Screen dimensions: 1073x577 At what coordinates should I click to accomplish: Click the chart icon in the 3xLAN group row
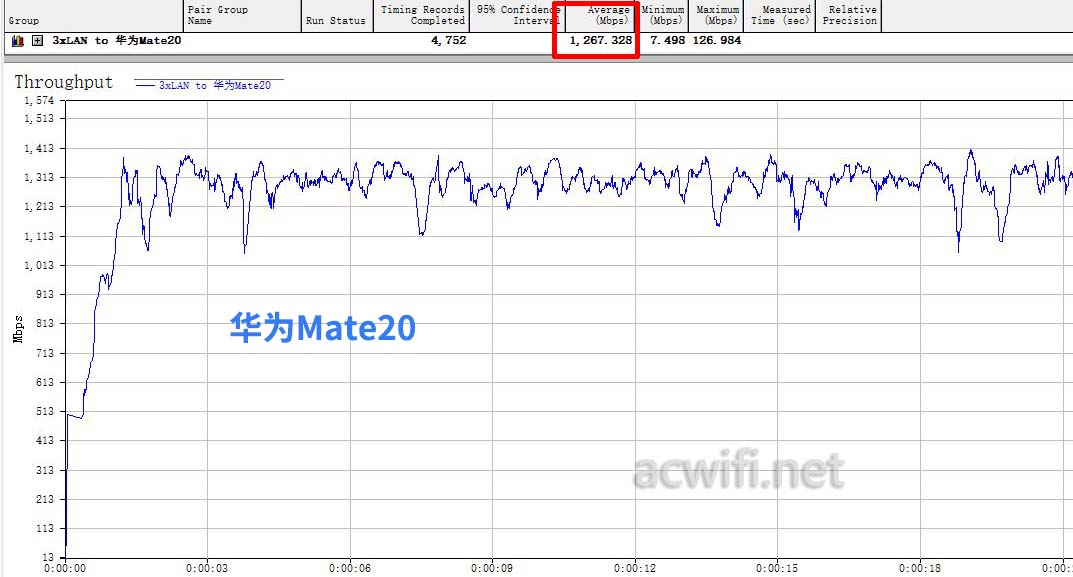tap(18, 40)
